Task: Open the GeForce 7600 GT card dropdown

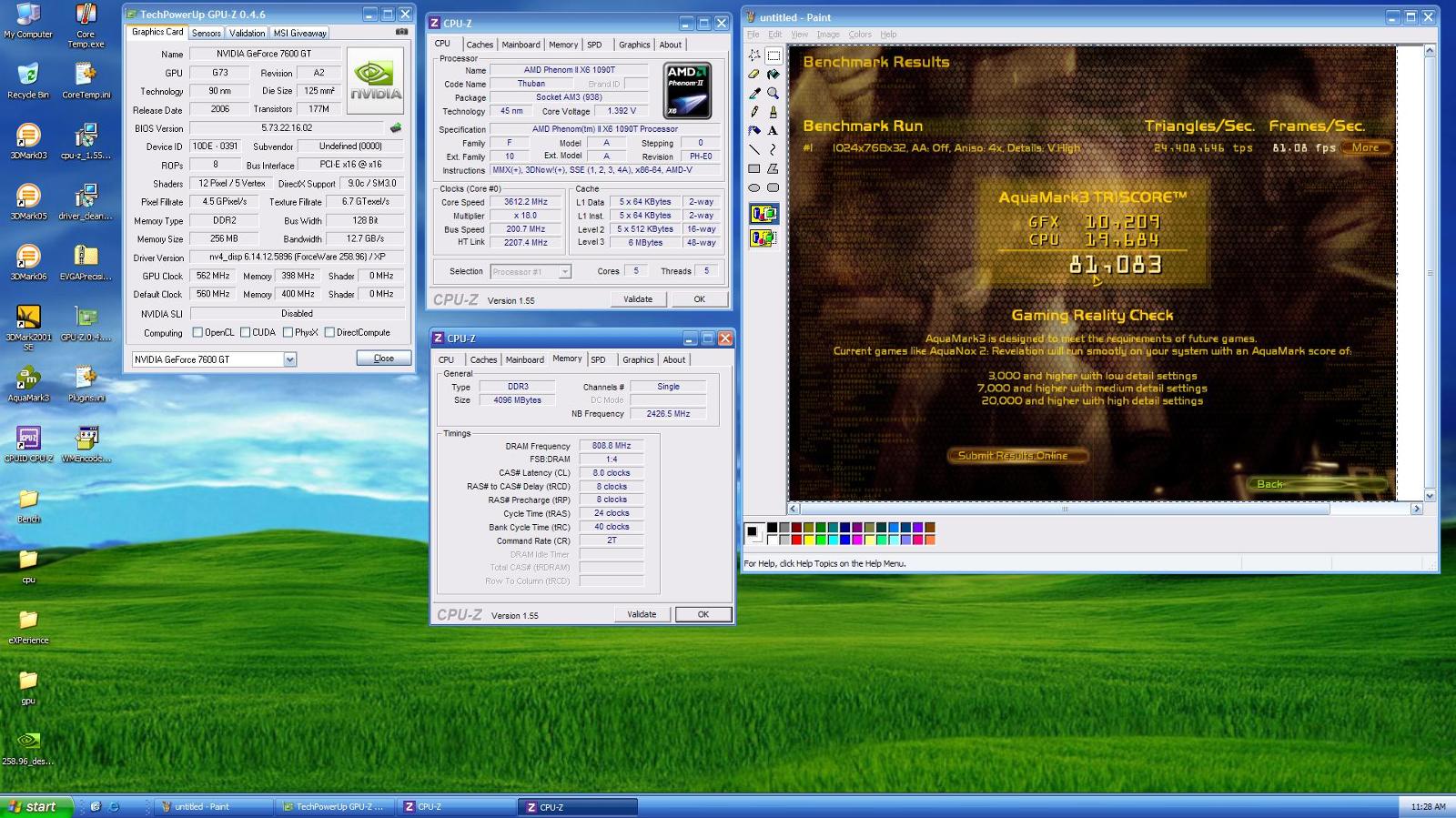Action: 289,359
